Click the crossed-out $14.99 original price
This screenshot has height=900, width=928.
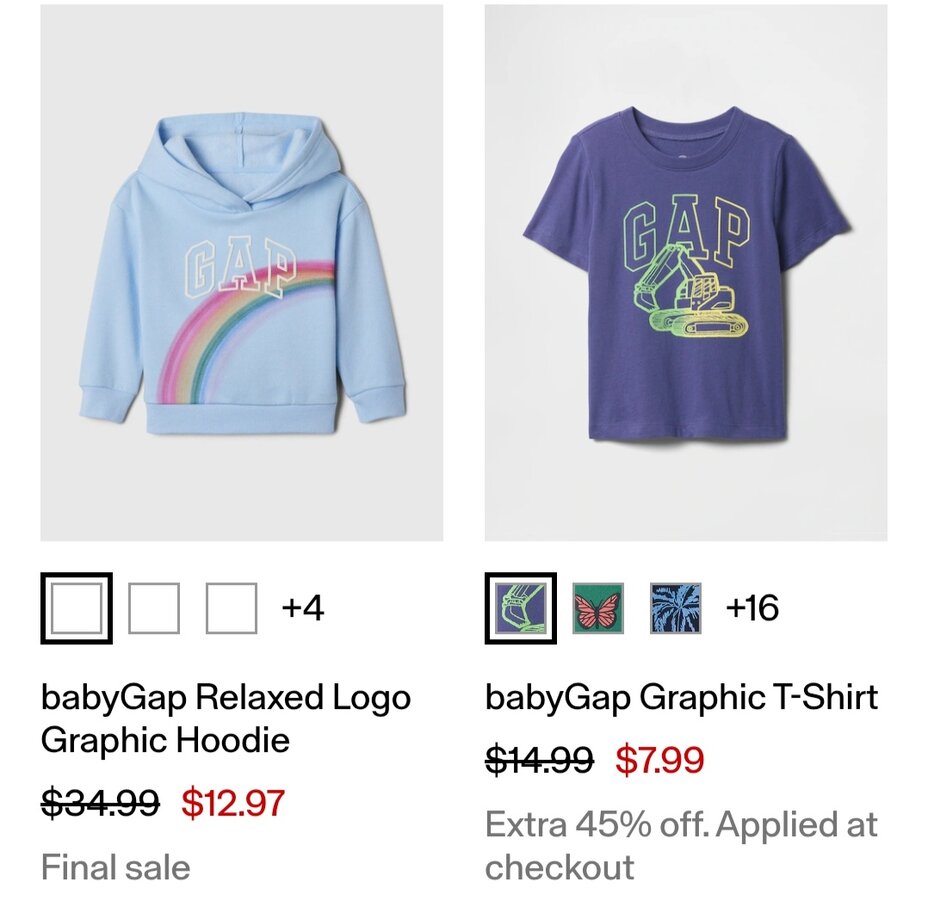[539, 760]
